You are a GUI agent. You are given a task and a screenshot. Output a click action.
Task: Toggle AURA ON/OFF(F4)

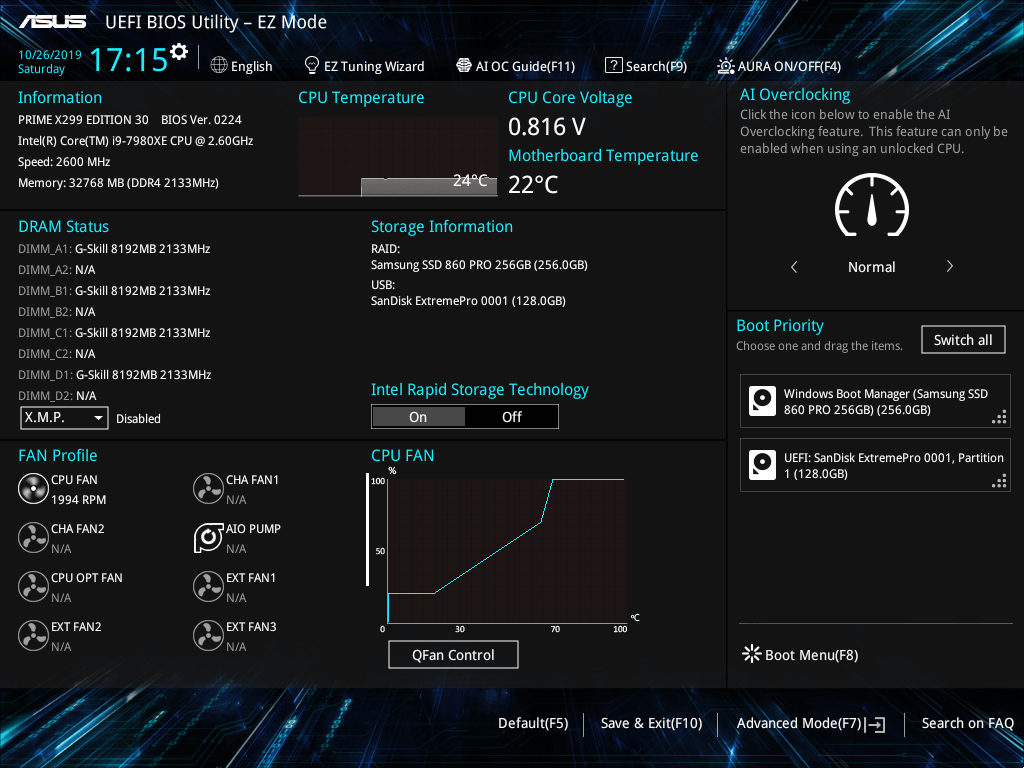790,66
